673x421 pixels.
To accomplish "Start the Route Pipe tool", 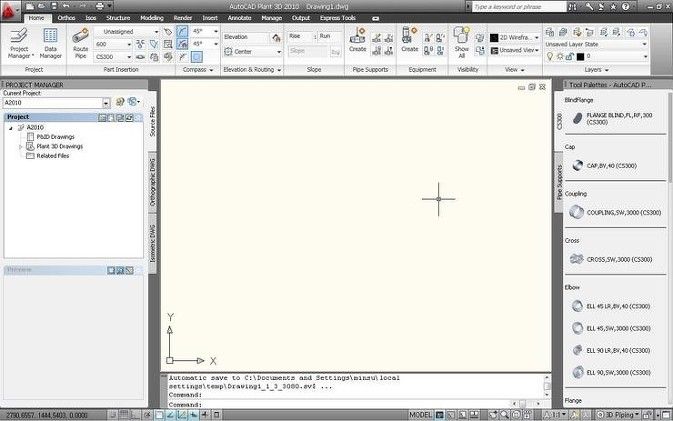I will click(80, 43).
